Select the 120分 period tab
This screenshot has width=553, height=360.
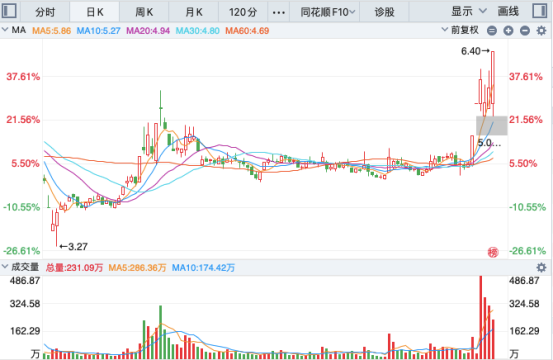coord(243,12)
